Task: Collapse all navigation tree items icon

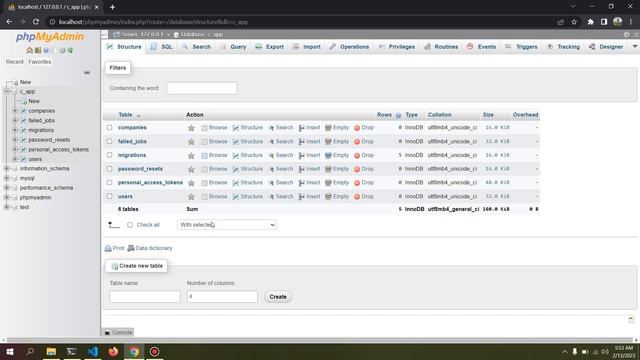Action: click(x=87, y=73)
